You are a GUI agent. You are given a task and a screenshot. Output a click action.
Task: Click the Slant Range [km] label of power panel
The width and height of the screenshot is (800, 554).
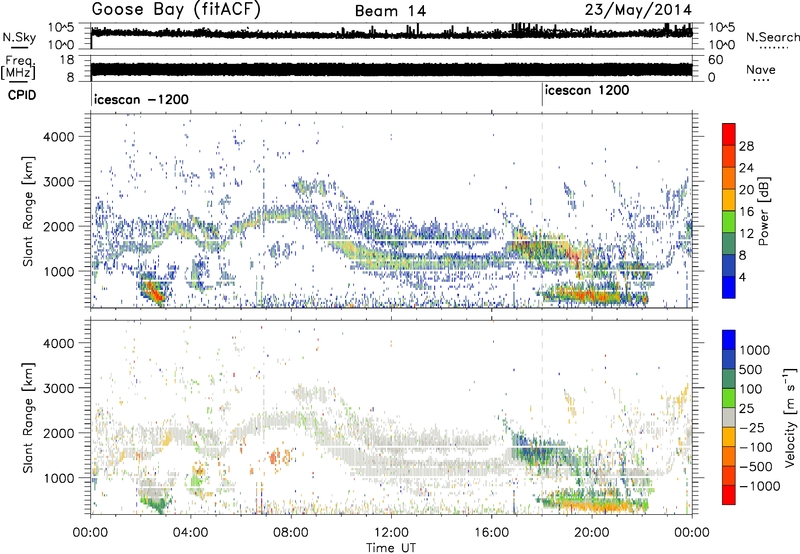(x=28, y=211)
